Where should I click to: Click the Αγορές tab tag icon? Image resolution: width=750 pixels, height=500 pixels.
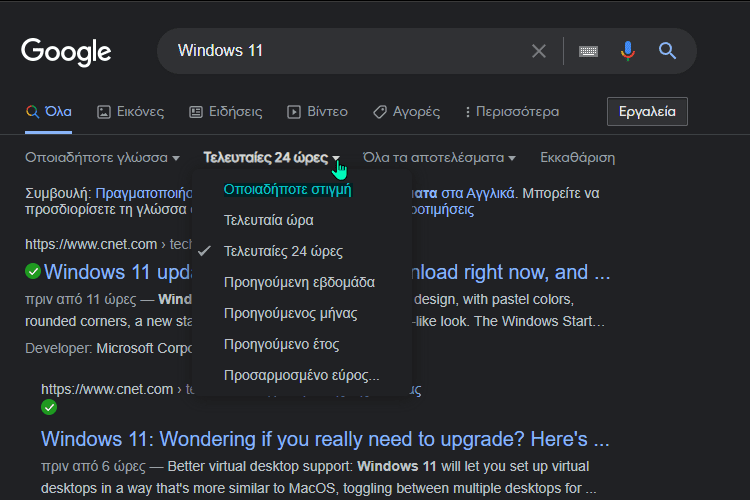[380, 112]
